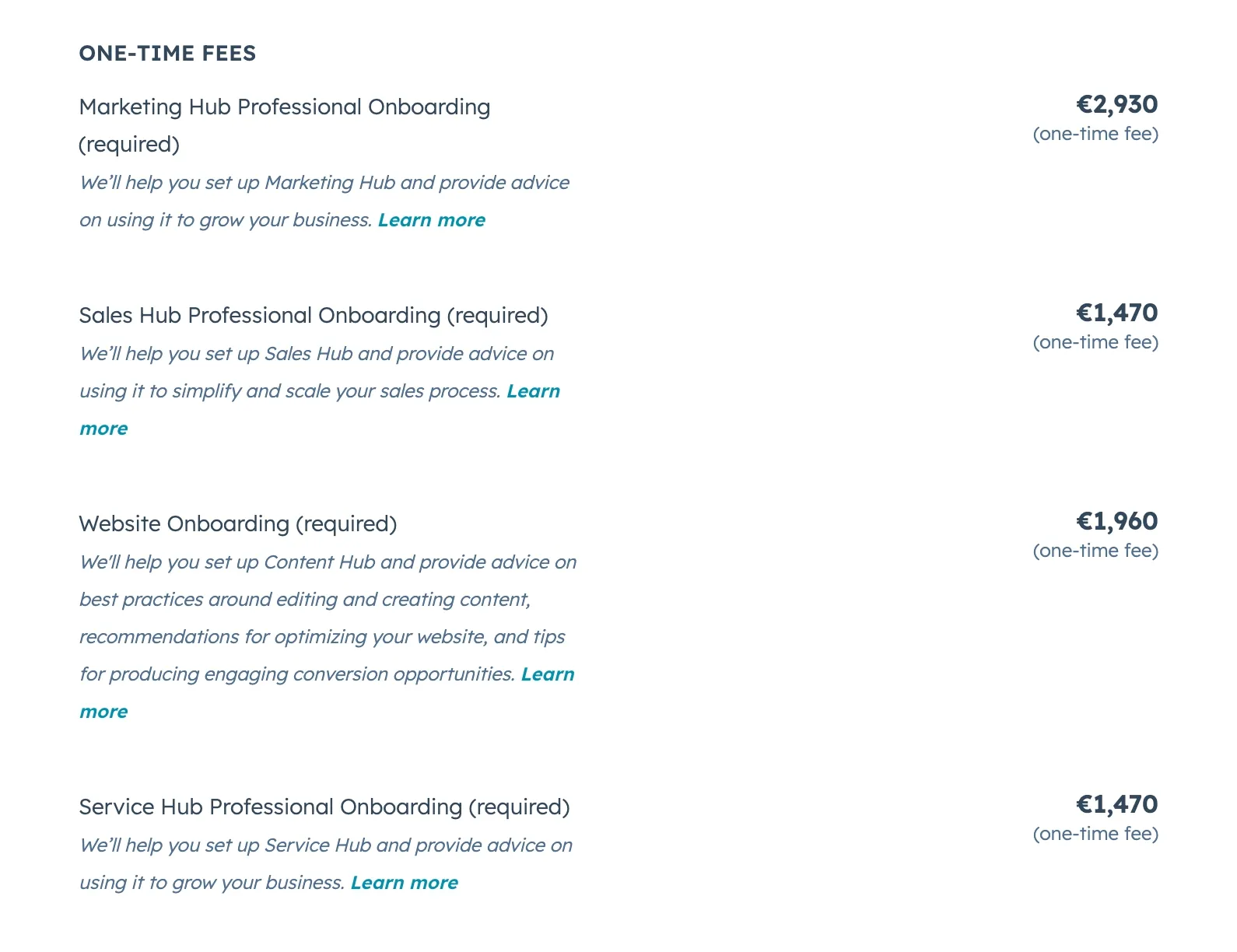The width and height of the screenshot is (1237, 952).
Task: Click the Marketing Hub setup description text
Action: click(x=324, y=183)
